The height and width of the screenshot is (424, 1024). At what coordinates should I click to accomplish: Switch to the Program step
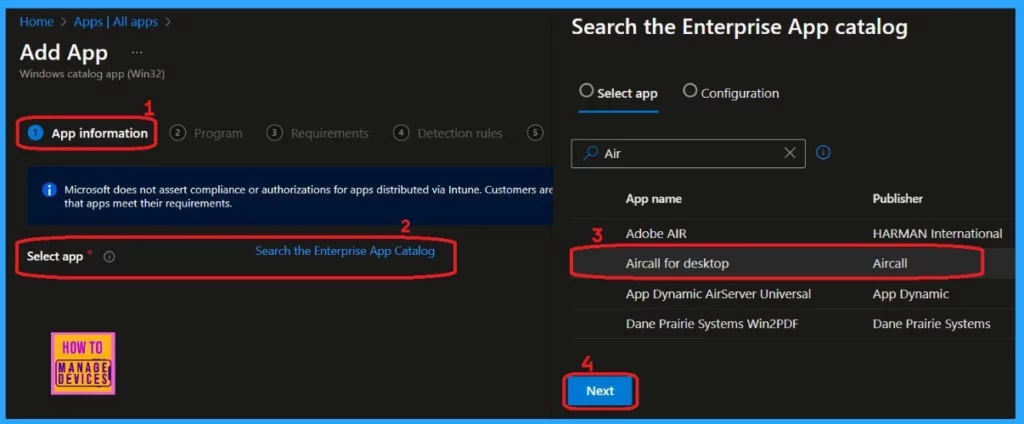pyautogui.click(x=206, y=133)
